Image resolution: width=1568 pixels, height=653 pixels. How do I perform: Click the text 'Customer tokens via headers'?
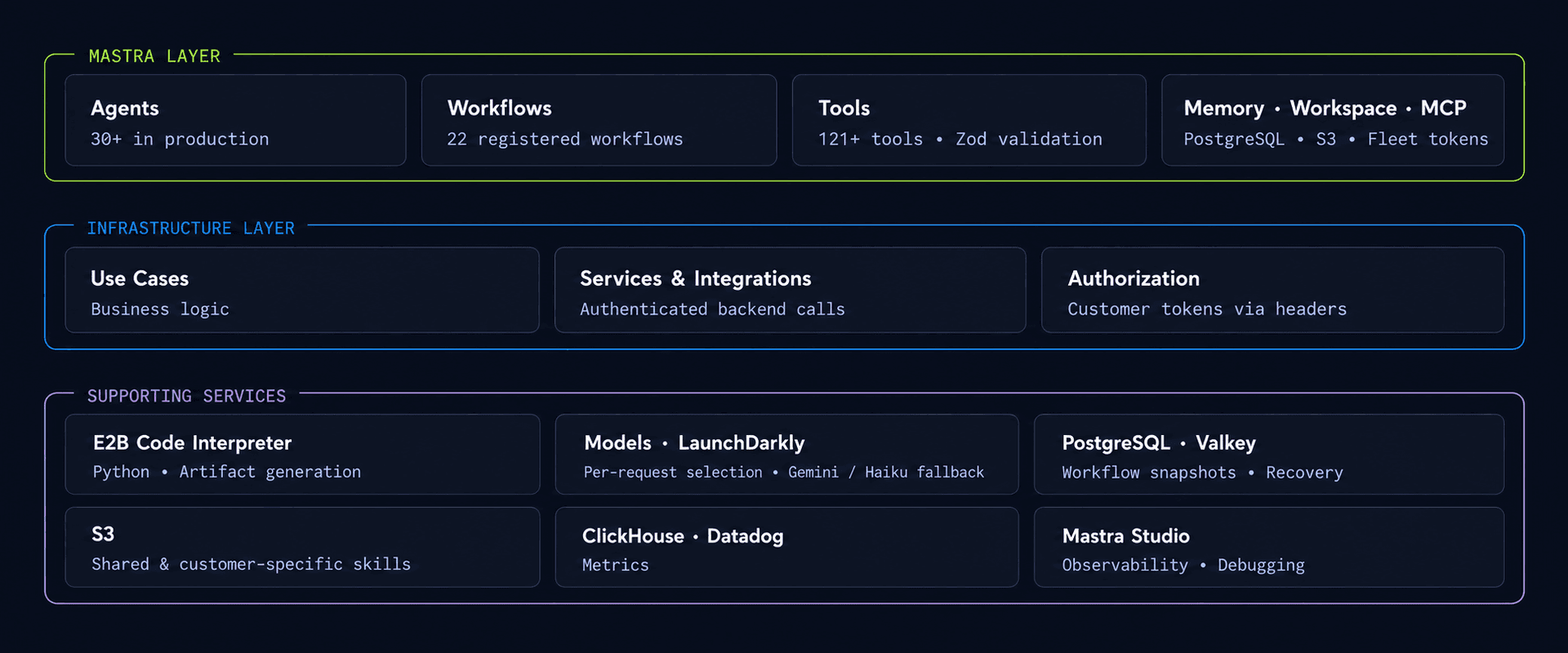coord(1207,309)
